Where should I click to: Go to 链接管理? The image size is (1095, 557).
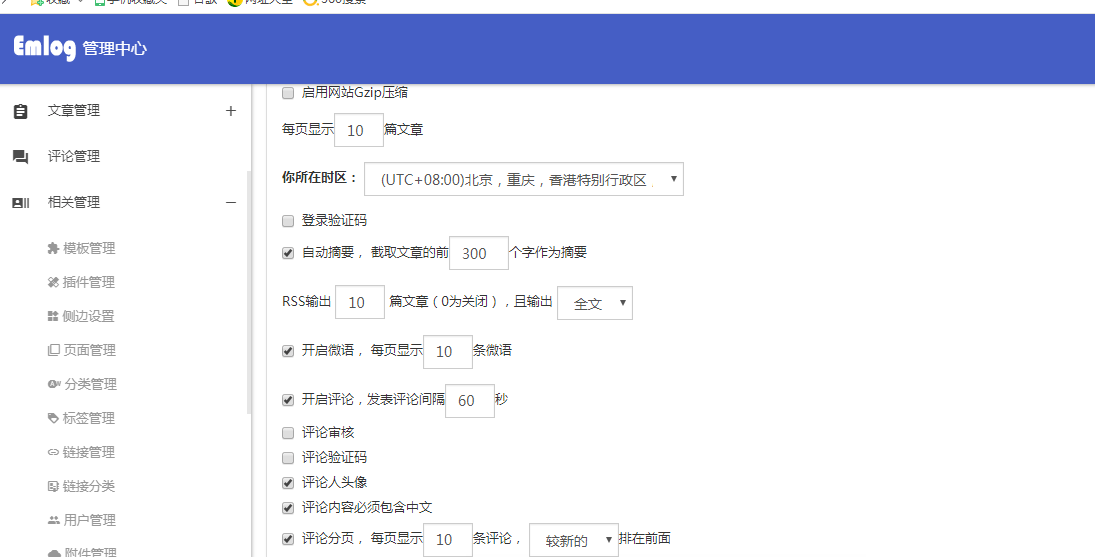tap(89, 452)
